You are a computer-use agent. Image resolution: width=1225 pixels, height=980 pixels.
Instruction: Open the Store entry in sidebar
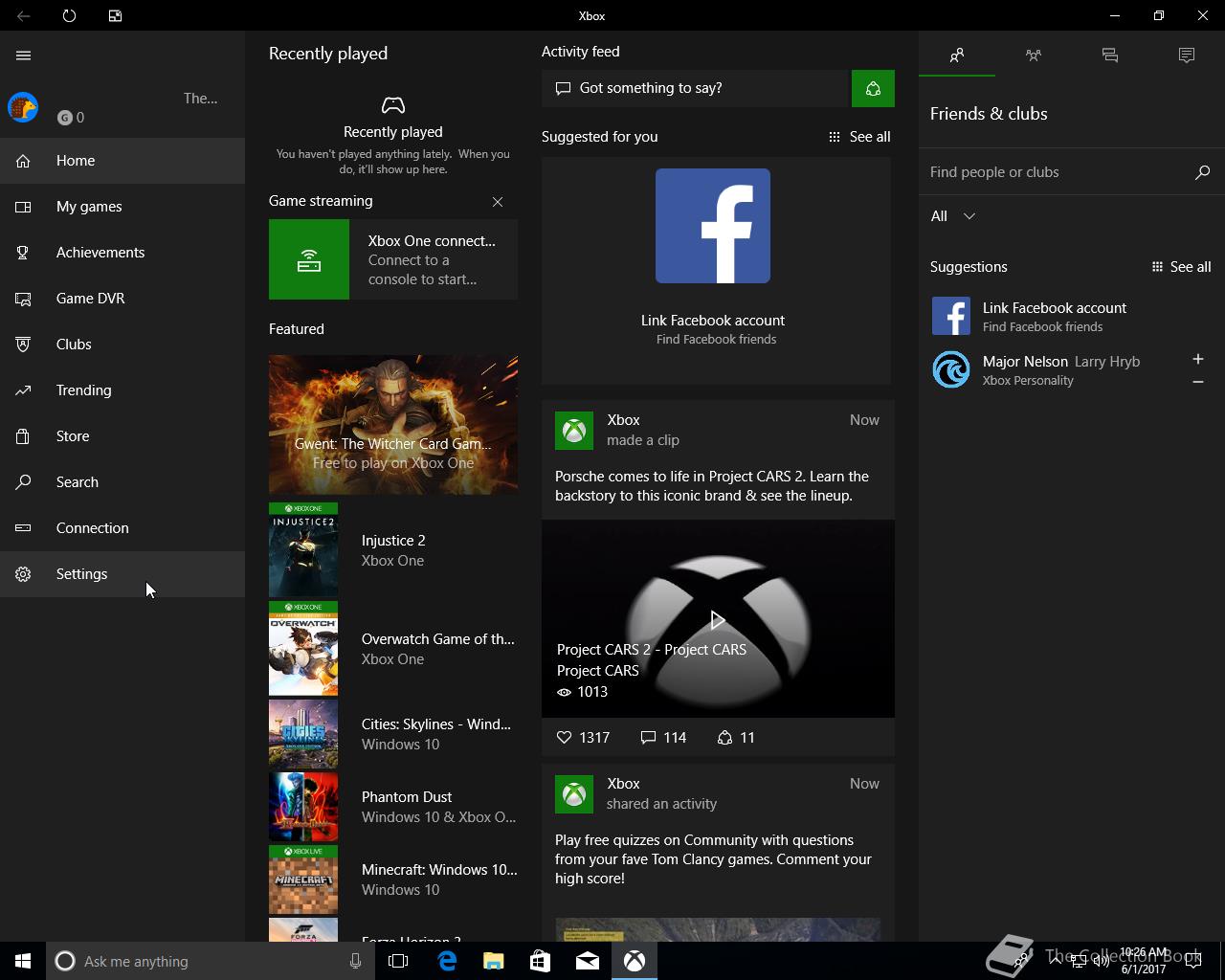coord(122,436)
